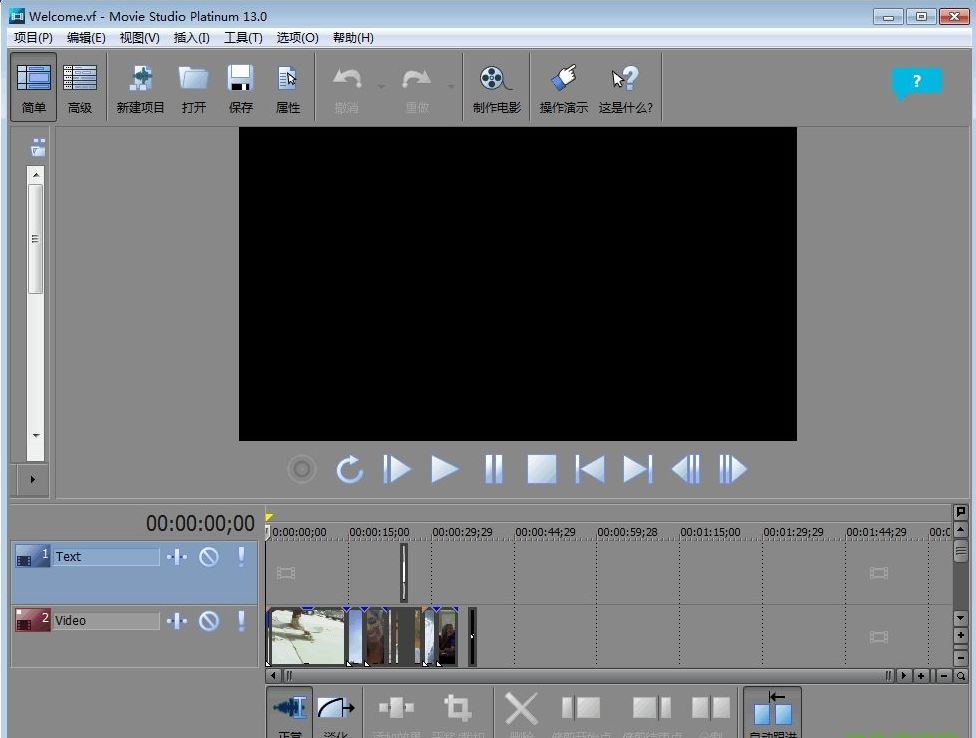
Task: Open the 选项(O) menu
Action: (x=298, y=38)
